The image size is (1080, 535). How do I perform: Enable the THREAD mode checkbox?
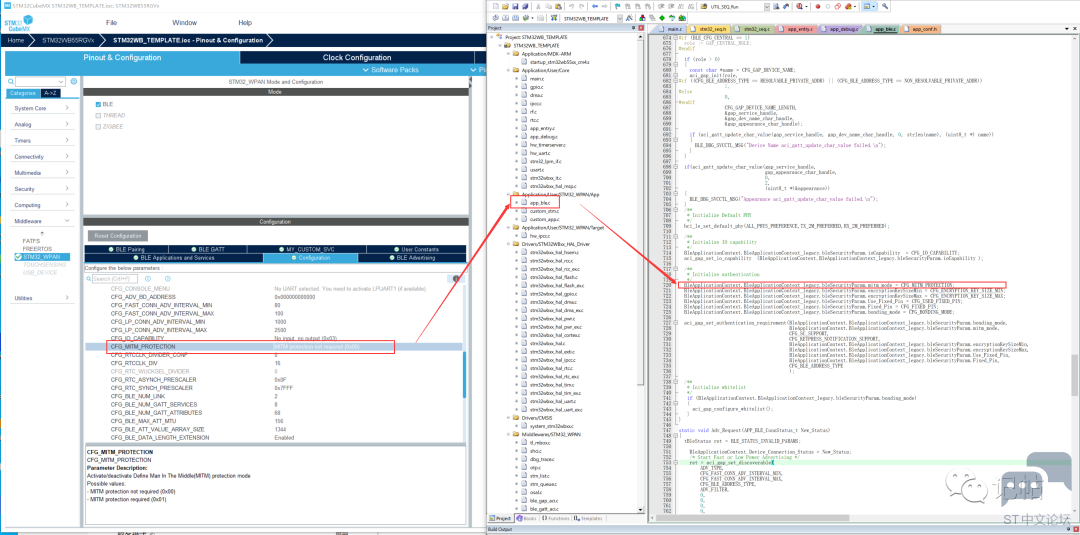coord(98,114)
